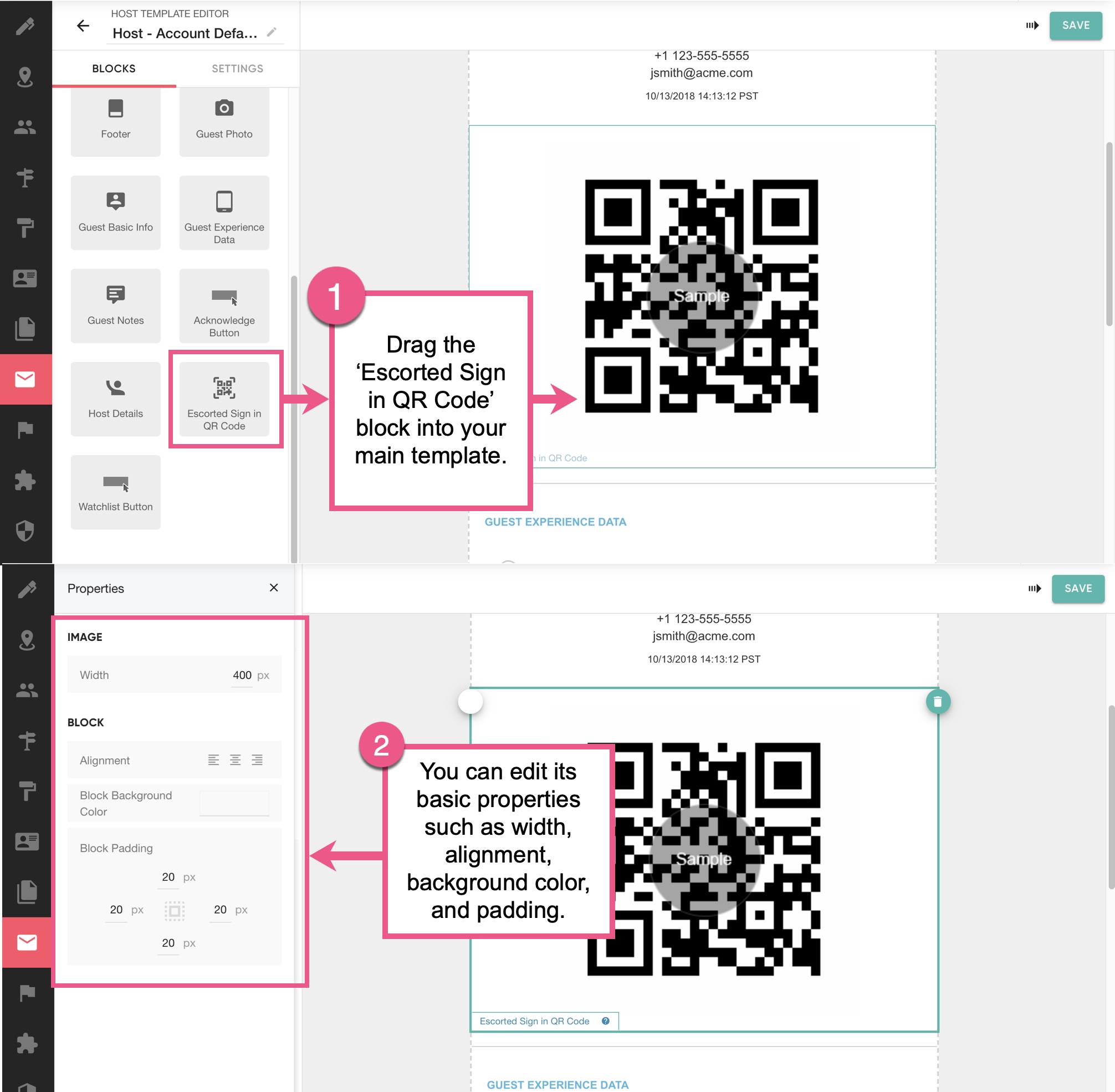Click the top block padding field
Image resolution: width=1115 pixels, height=1092 pixels.
168,877
